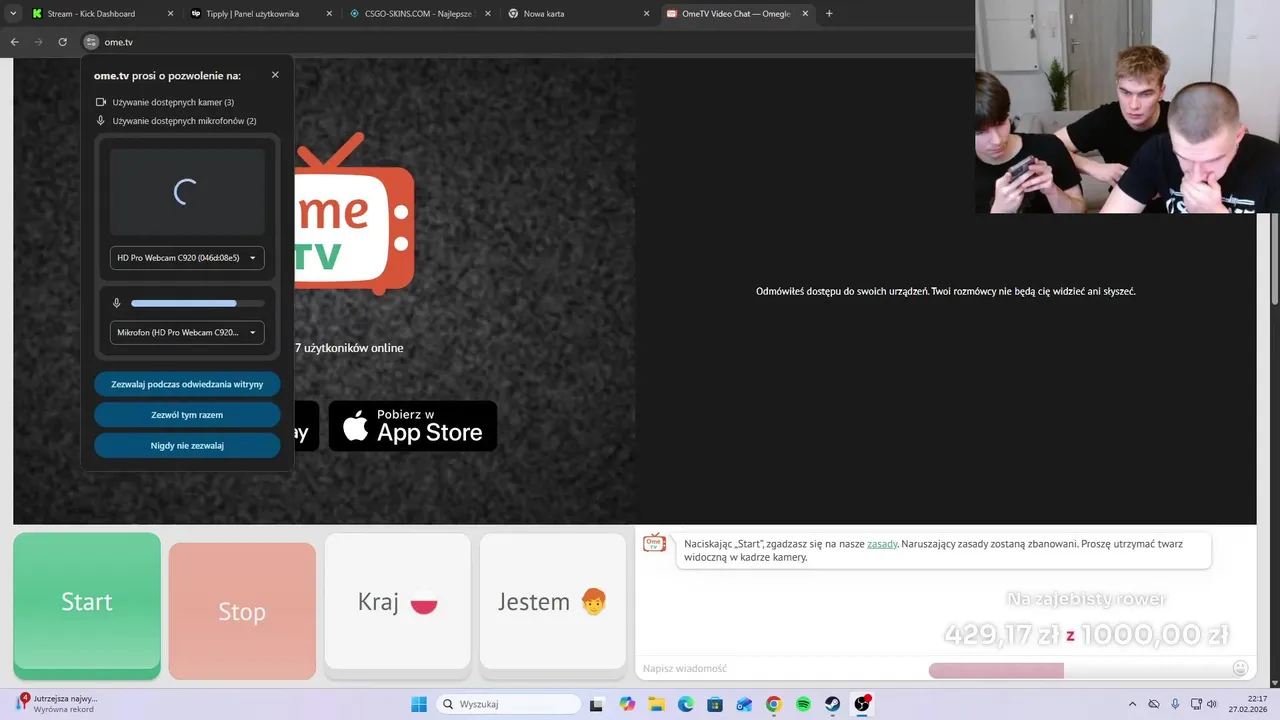Screen dimensions: 1280x720
Task: Click the OmeTV avatar icon in chat
Action: (x=654, y=543)
